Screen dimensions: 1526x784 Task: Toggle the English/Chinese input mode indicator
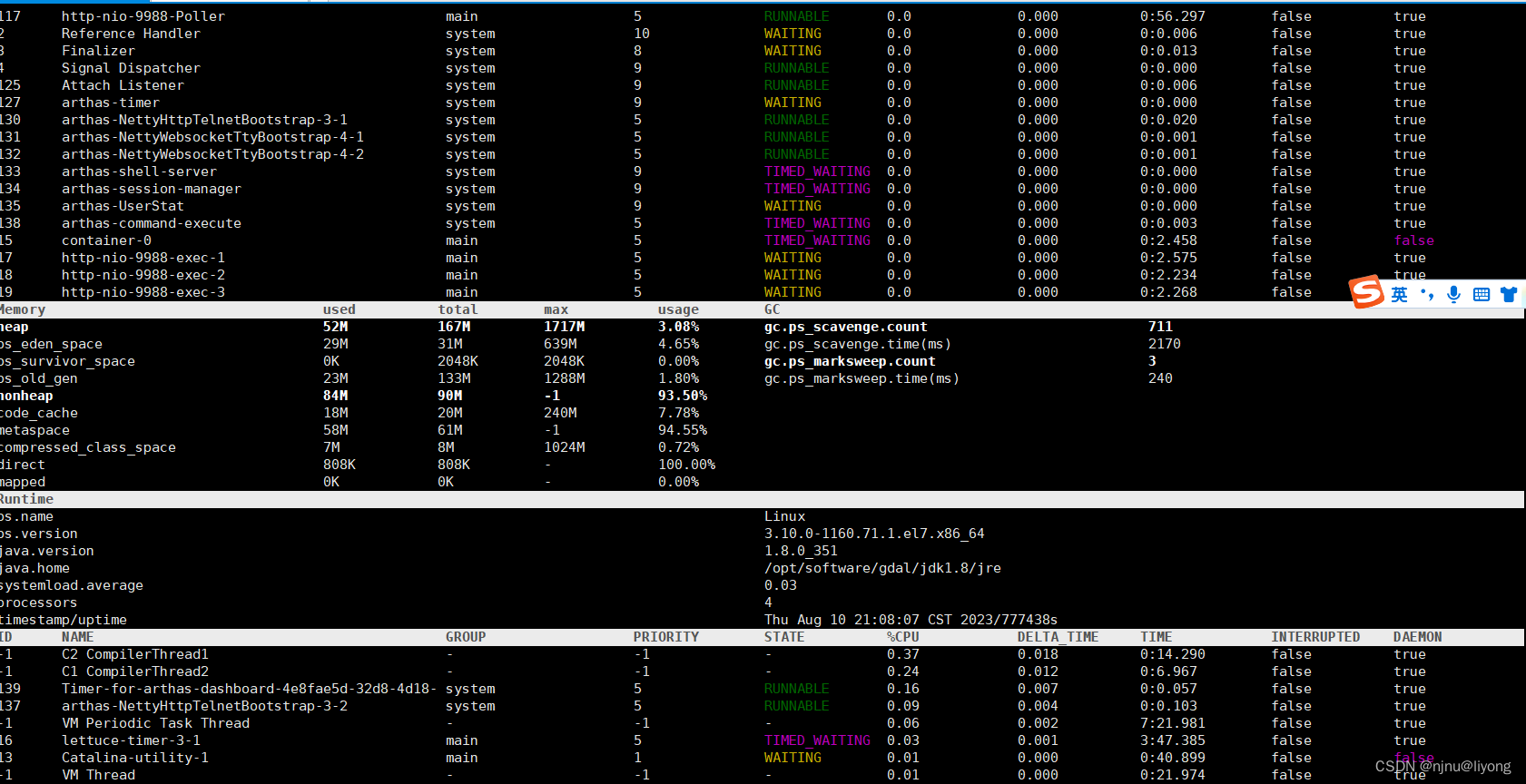coord(1399,294)
